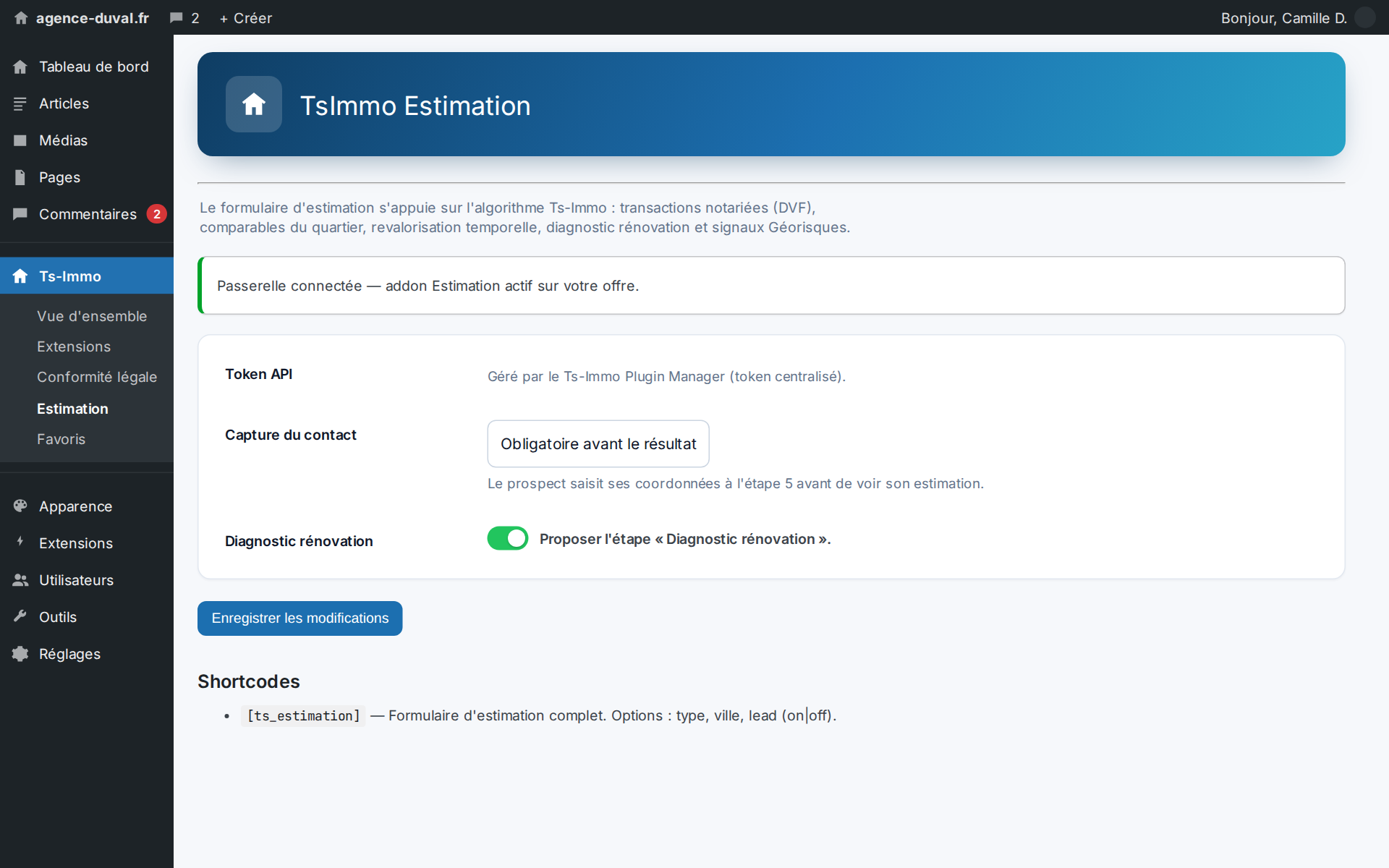The image size is (1389, 868).
Task: Click the home icon beside agence-duval.fr
Action: point(21,18)
